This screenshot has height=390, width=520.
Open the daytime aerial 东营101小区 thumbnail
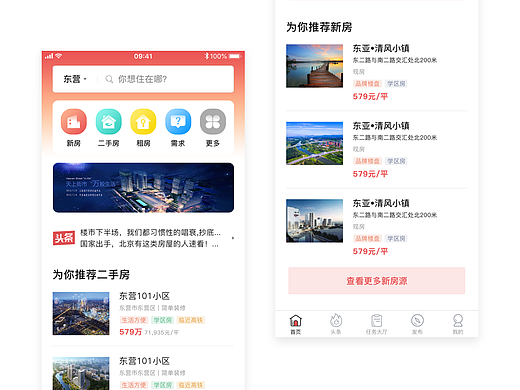pos(81,373)
